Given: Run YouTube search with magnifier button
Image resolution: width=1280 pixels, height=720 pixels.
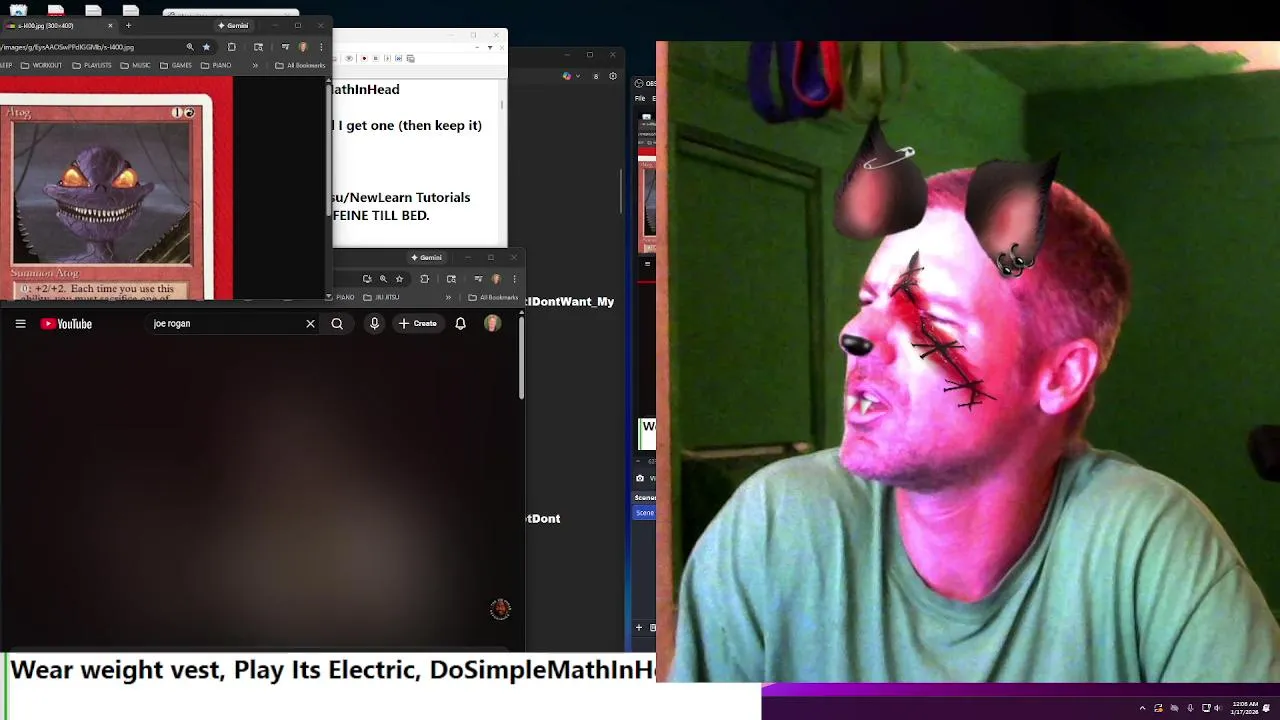Looking at the screenshot, I should (337, 324).
